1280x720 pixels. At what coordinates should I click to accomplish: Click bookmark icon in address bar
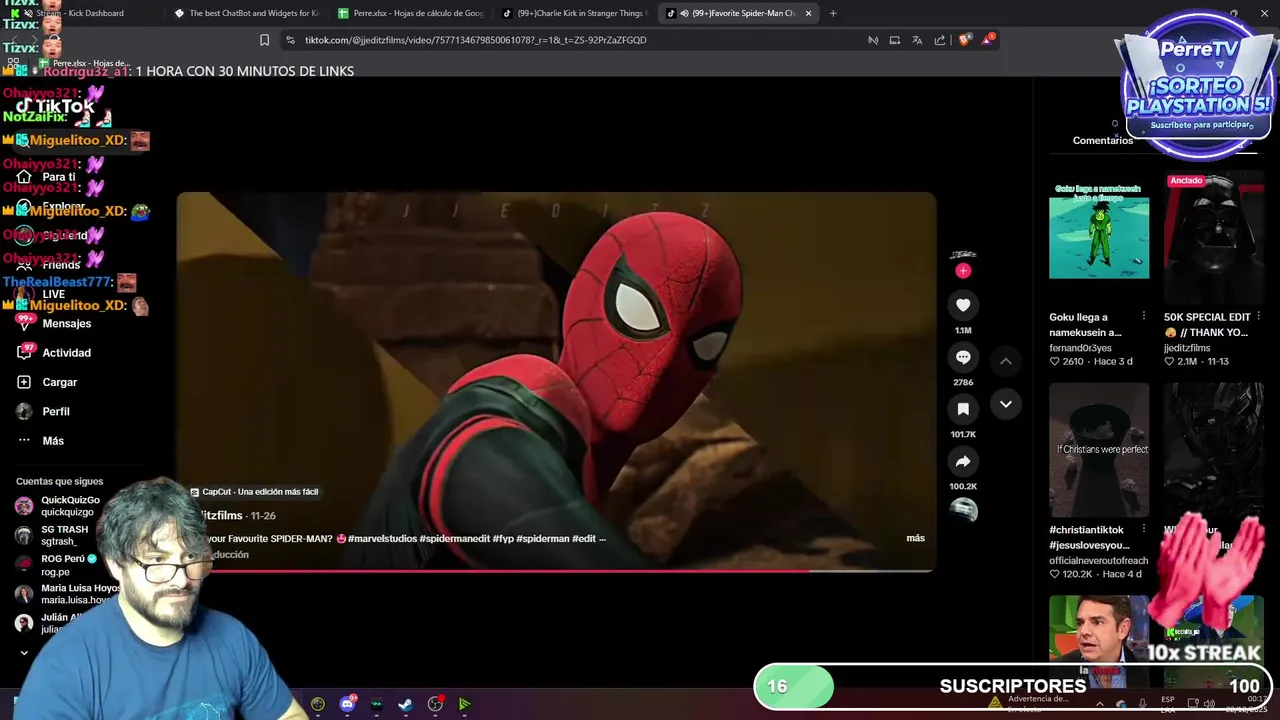[x=264, y=40]
